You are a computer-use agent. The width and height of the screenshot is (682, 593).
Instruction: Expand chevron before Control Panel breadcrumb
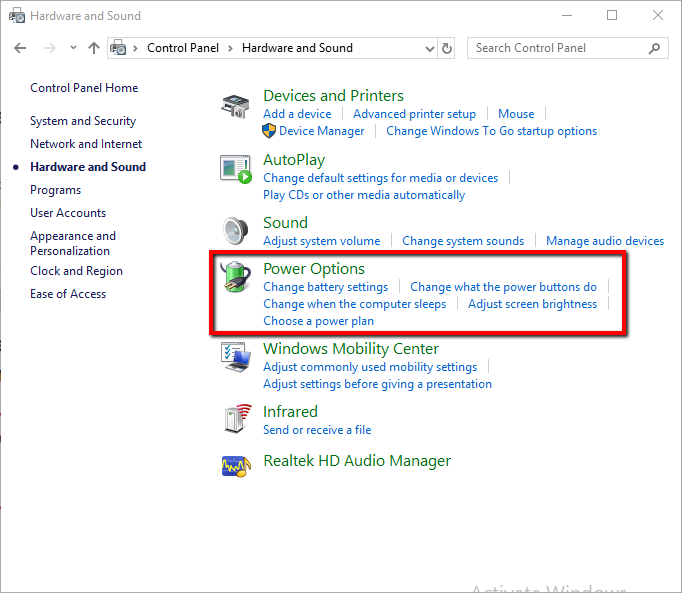pyautogui.click(x=135, y=48)
